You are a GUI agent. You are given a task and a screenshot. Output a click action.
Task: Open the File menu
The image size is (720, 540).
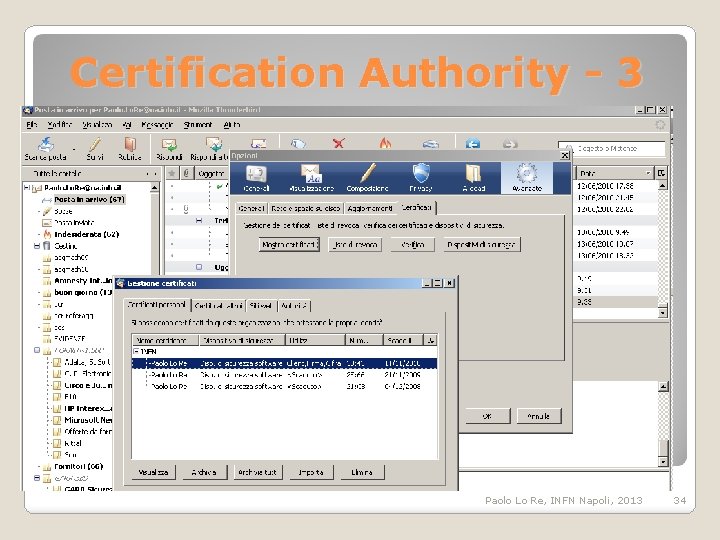point(31,124)
